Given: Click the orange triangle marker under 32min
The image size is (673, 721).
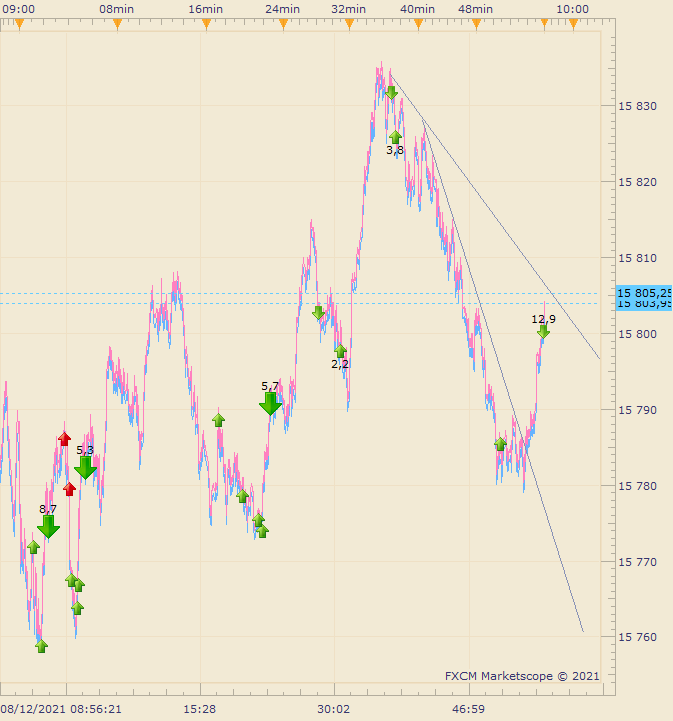Looking at the screenshot, I should tap(349, 24).
